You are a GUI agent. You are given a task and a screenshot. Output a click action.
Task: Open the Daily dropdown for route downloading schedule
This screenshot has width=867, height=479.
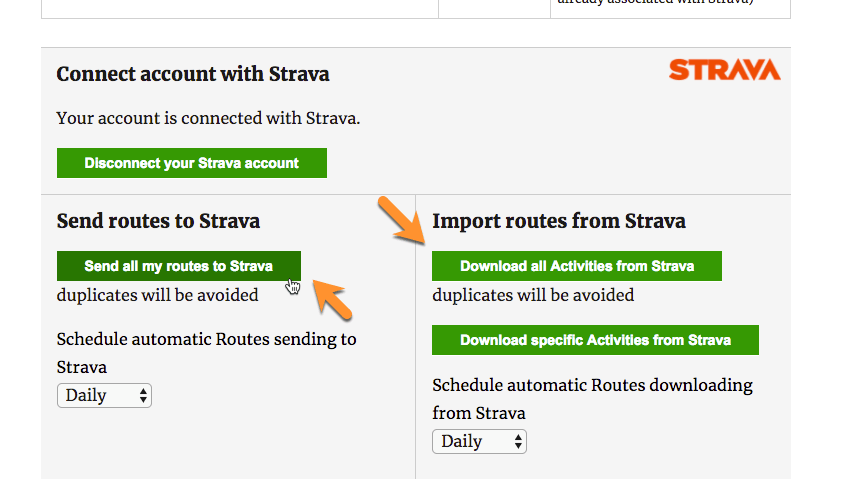tap(478, 441)
